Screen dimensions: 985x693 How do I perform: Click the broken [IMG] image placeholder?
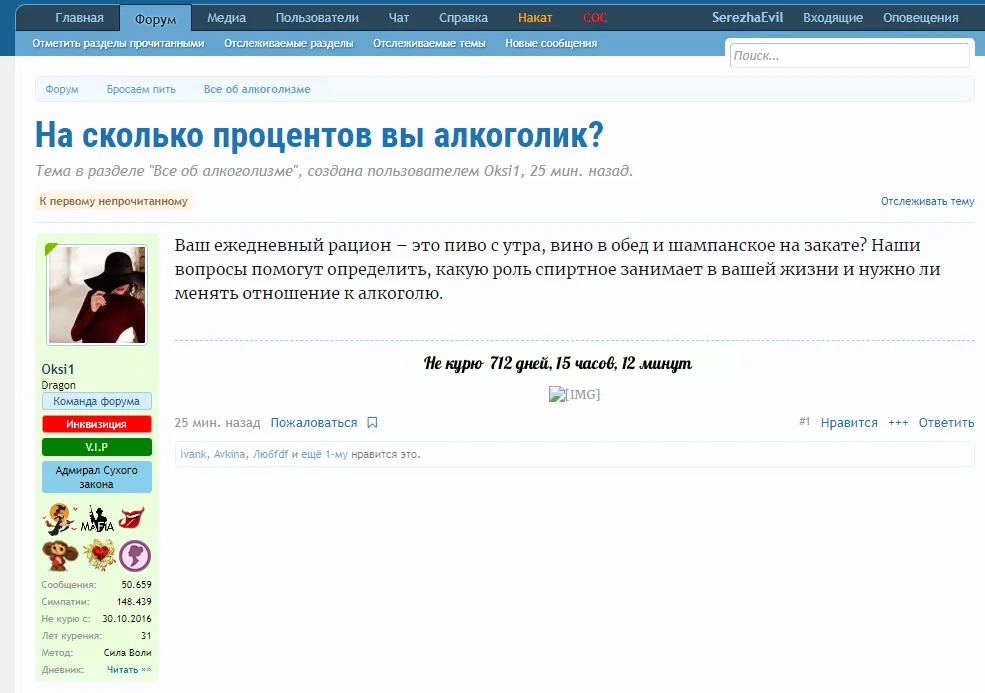(x=575, y=394)
